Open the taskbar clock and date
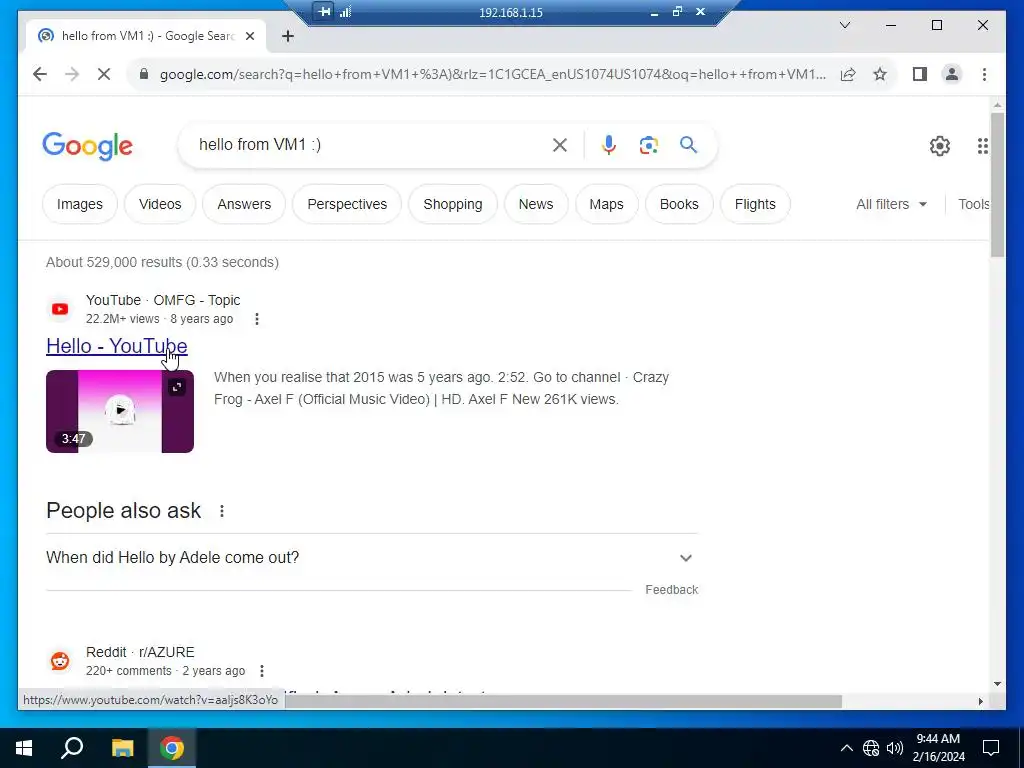Screen dimensions: 1024x768 coord(938,748)
